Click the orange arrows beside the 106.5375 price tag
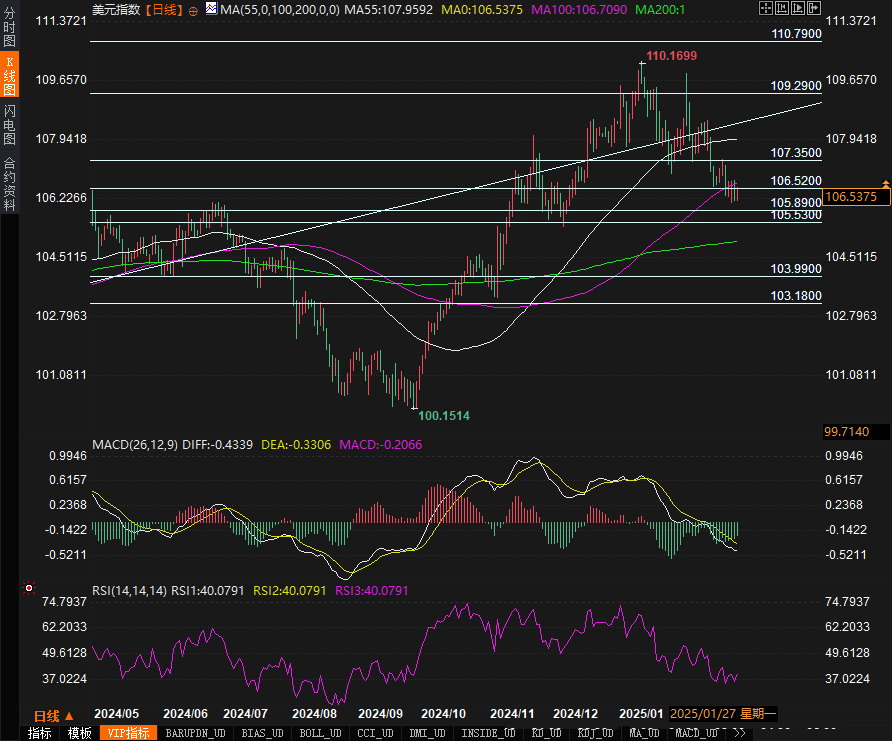Viewport: 892px width, 741px height. (x=885, y=185)
